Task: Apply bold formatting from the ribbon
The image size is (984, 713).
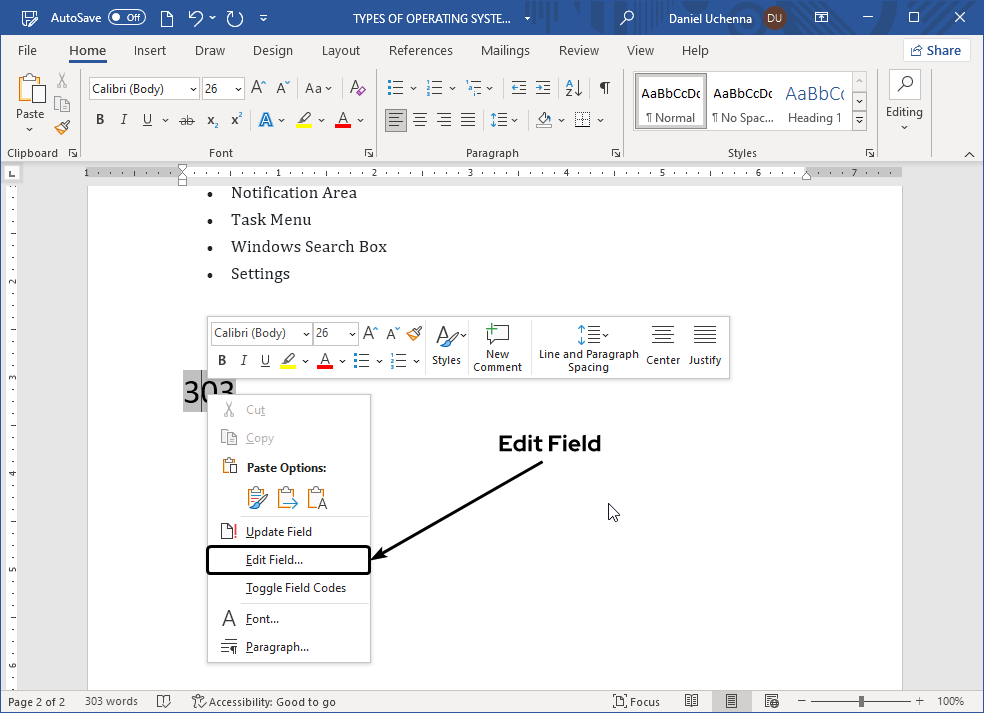Action: 100,119
